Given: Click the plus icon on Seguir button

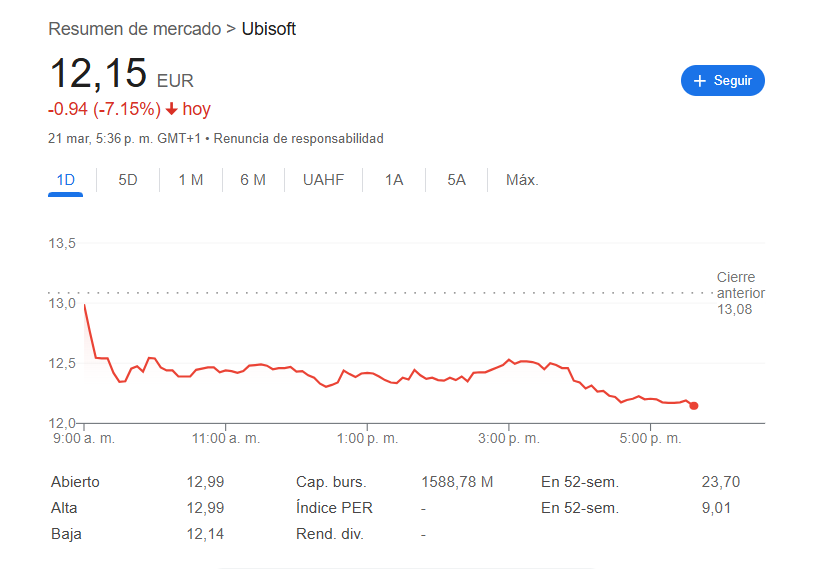Looking at the screenshot, I should pos(699,81).
